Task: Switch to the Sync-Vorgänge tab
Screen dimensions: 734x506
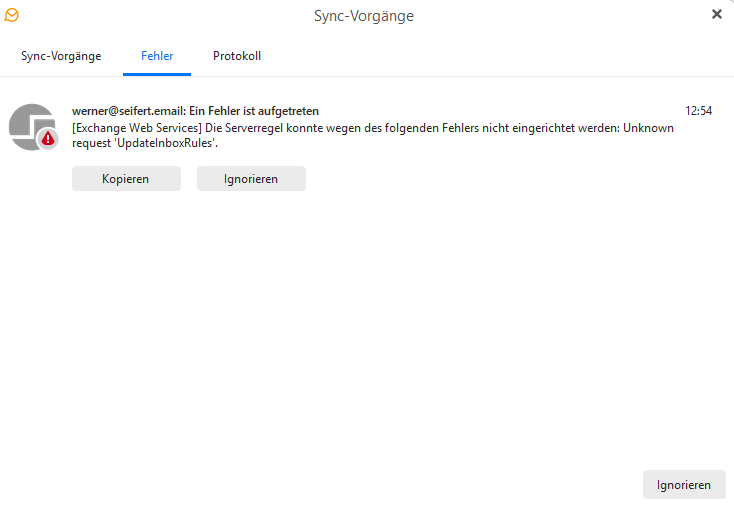Action: [x=61, y=56]
